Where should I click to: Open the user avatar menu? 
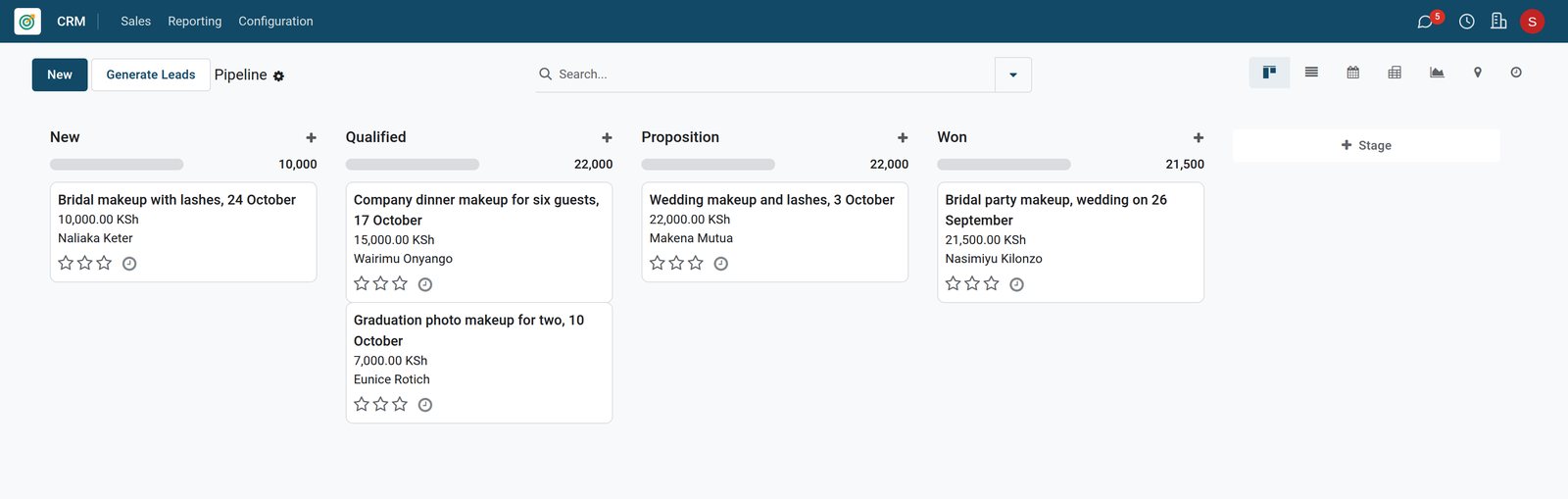click(x=1532, y=22)
